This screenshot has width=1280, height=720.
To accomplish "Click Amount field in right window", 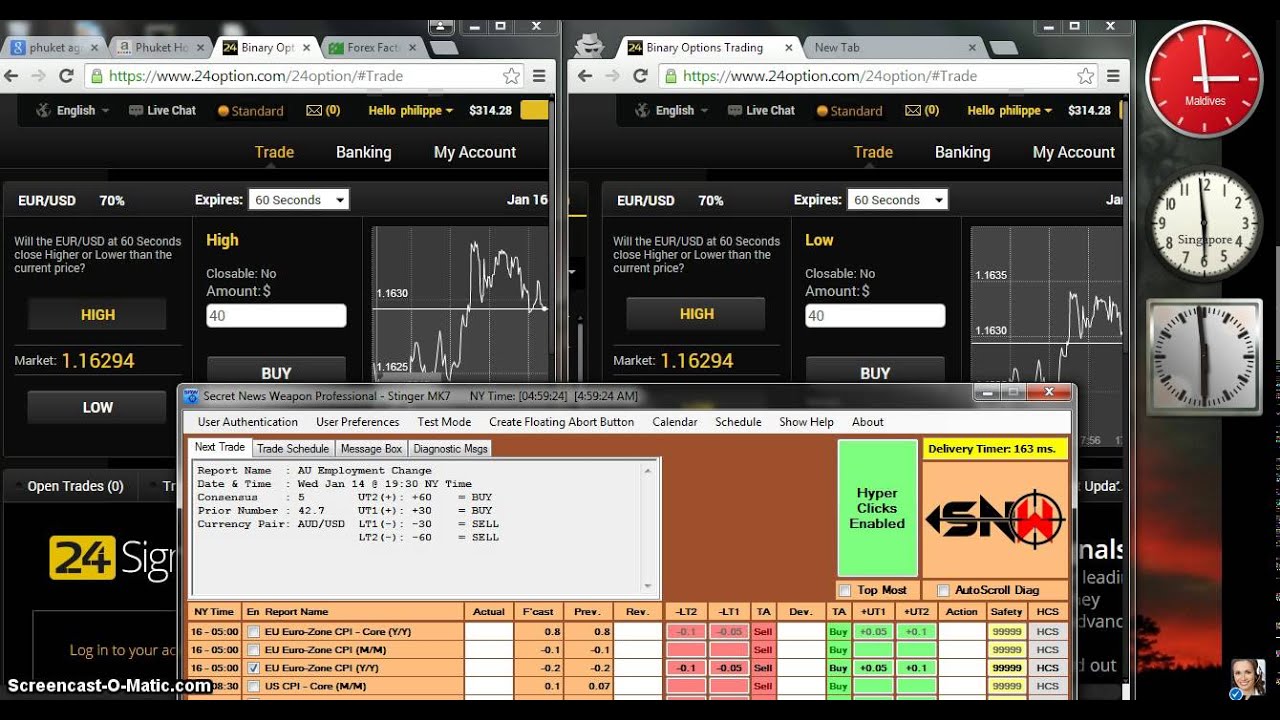I will pyautogui.click(x=875, y=316).
